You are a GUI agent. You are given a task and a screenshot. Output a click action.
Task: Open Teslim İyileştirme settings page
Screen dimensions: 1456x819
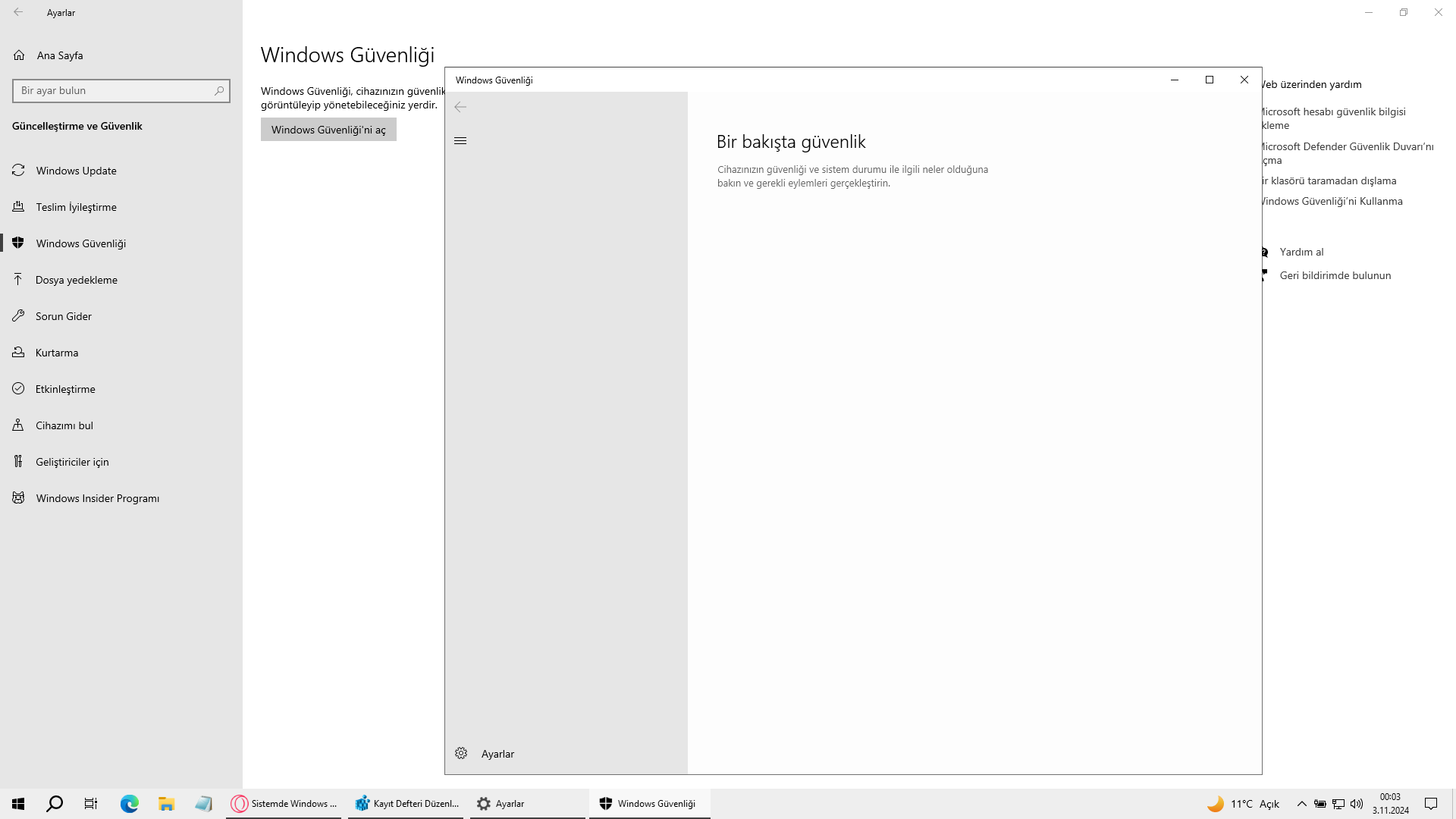click(x=76, y=207)
